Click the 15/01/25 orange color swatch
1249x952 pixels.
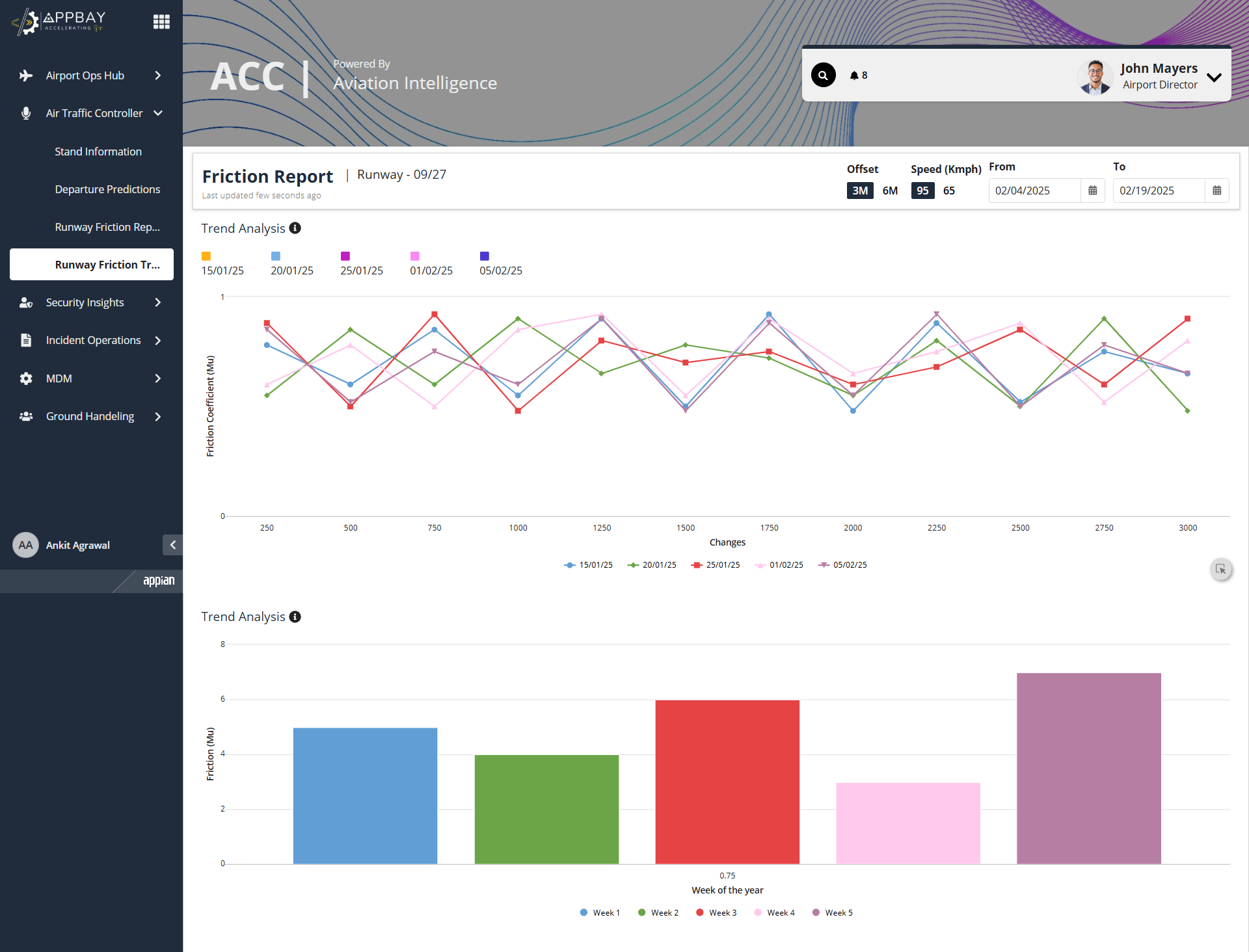point(206,256)
